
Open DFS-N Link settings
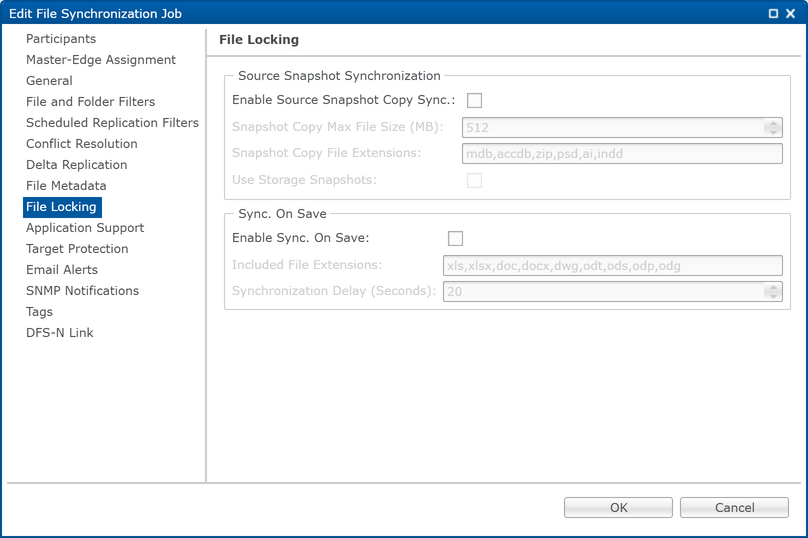[60, 333]
